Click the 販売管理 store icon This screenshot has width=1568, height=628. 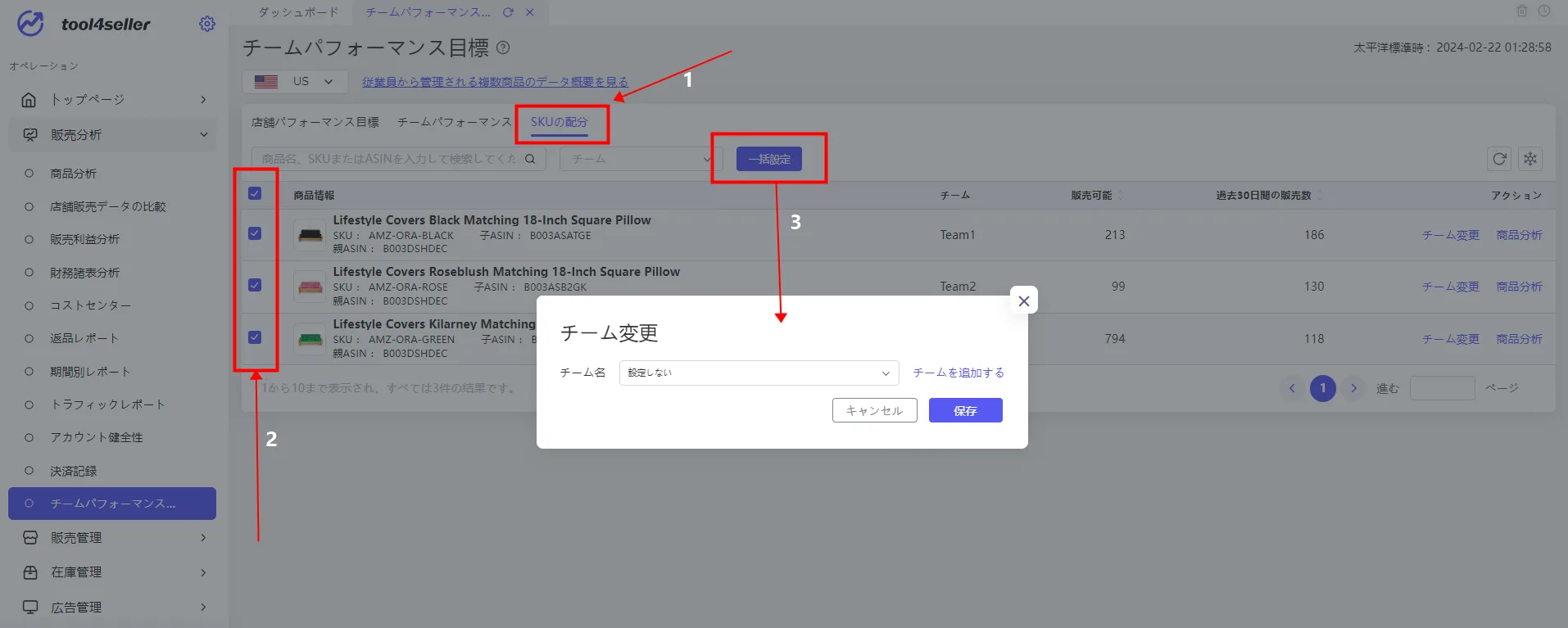(x=30, y=538)
